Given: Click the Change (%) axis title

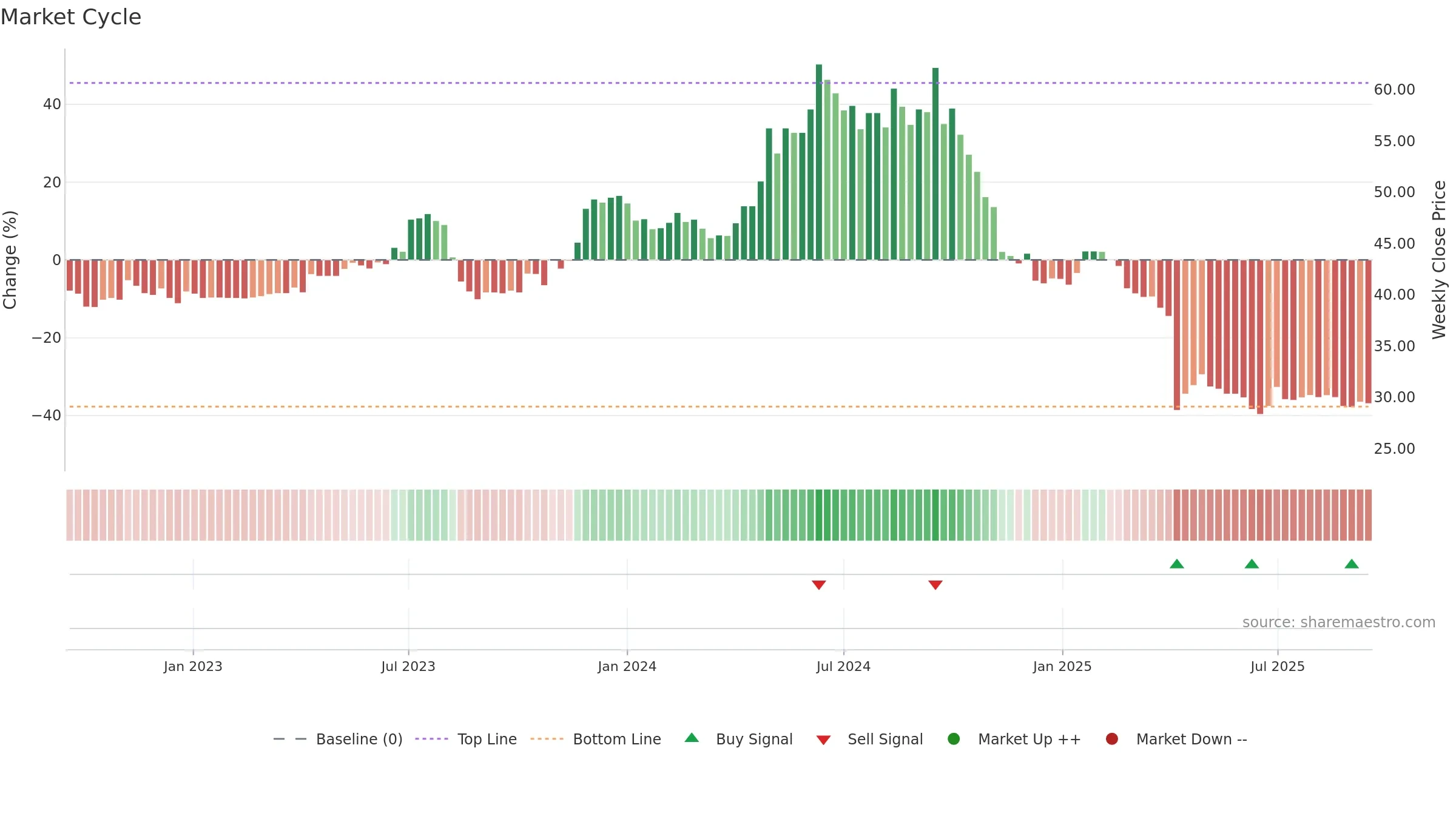Looking at the screenshot, I should pos(10,260).
